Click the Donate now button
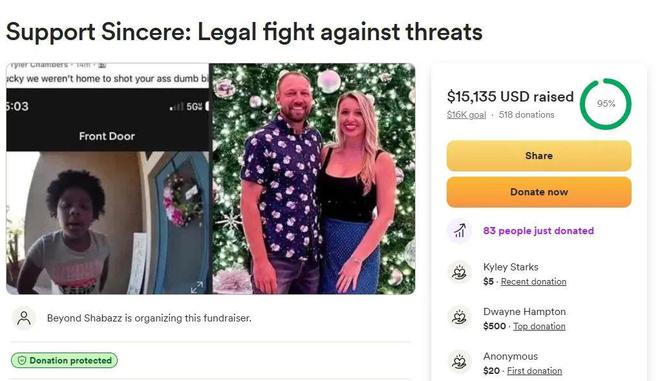 pos(539,192)
